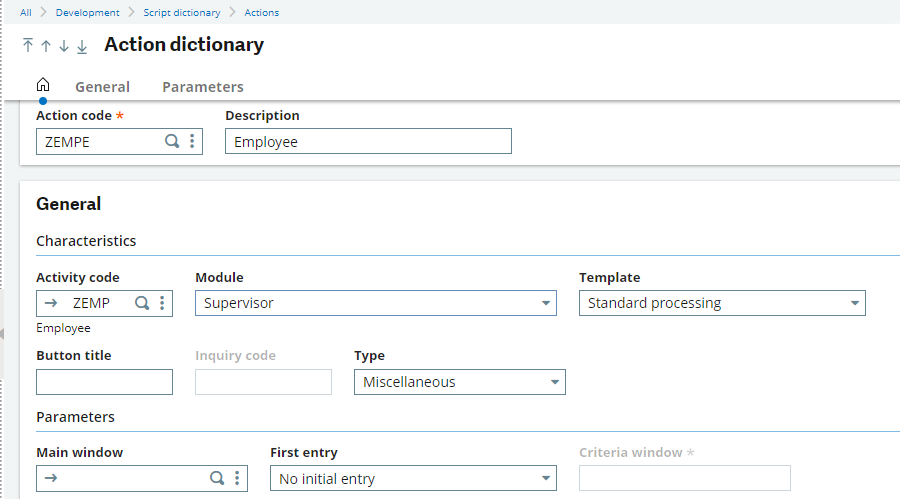Viewport: 900px width, 499px height.
Task: Open Main window lookup magnifier
Action: point(216,478)
